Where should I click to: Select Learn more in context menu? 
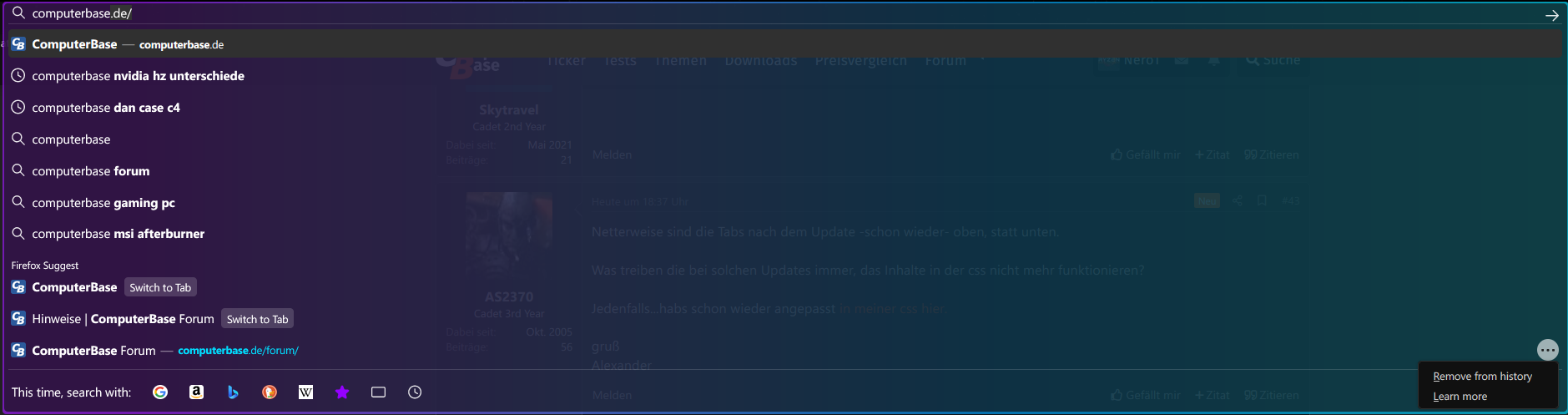coord(1460,397)
